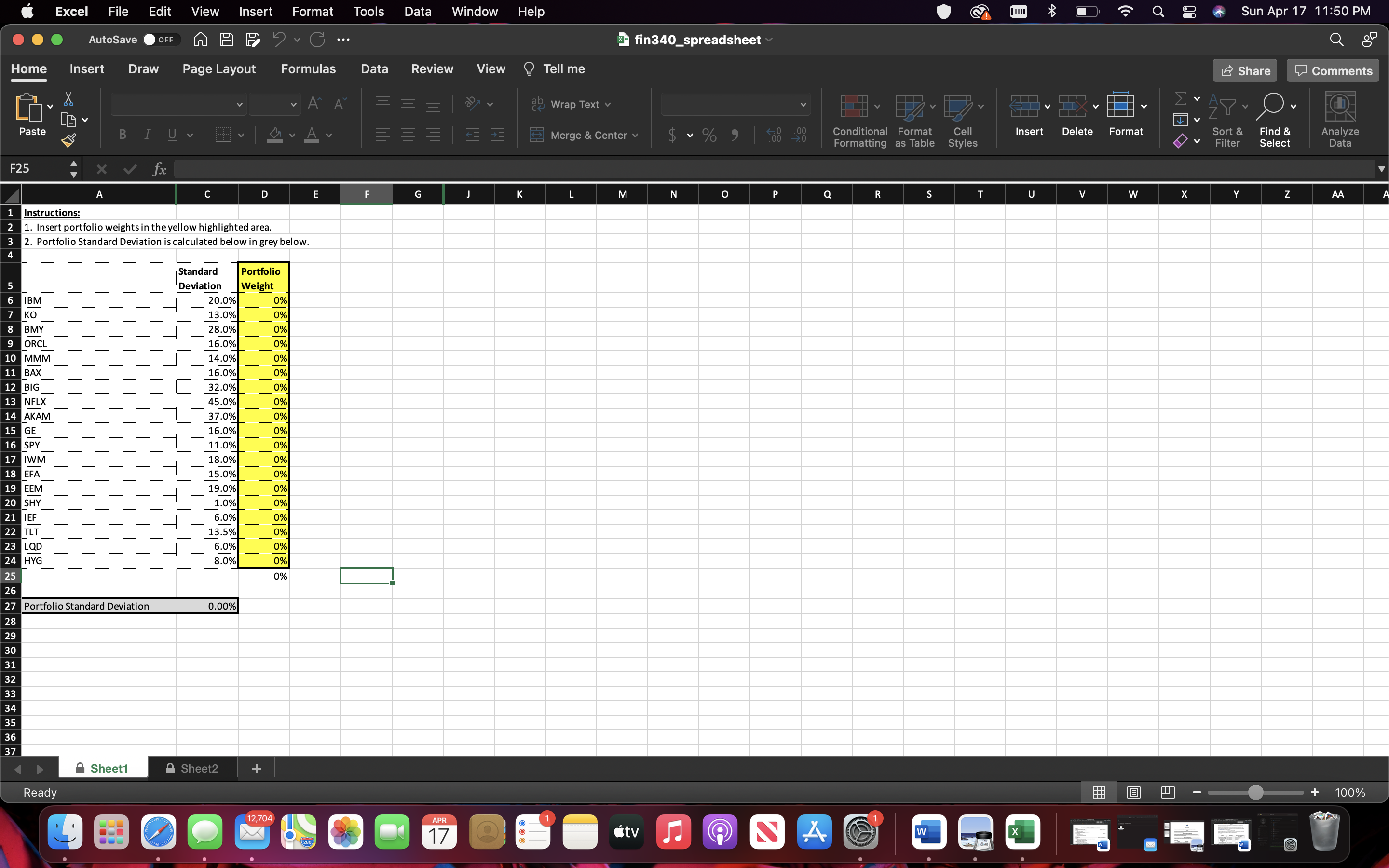The width and height of the screenshot is (1389, 868).
Task: Select the Format Painter tool
Action: pos(69,139)
